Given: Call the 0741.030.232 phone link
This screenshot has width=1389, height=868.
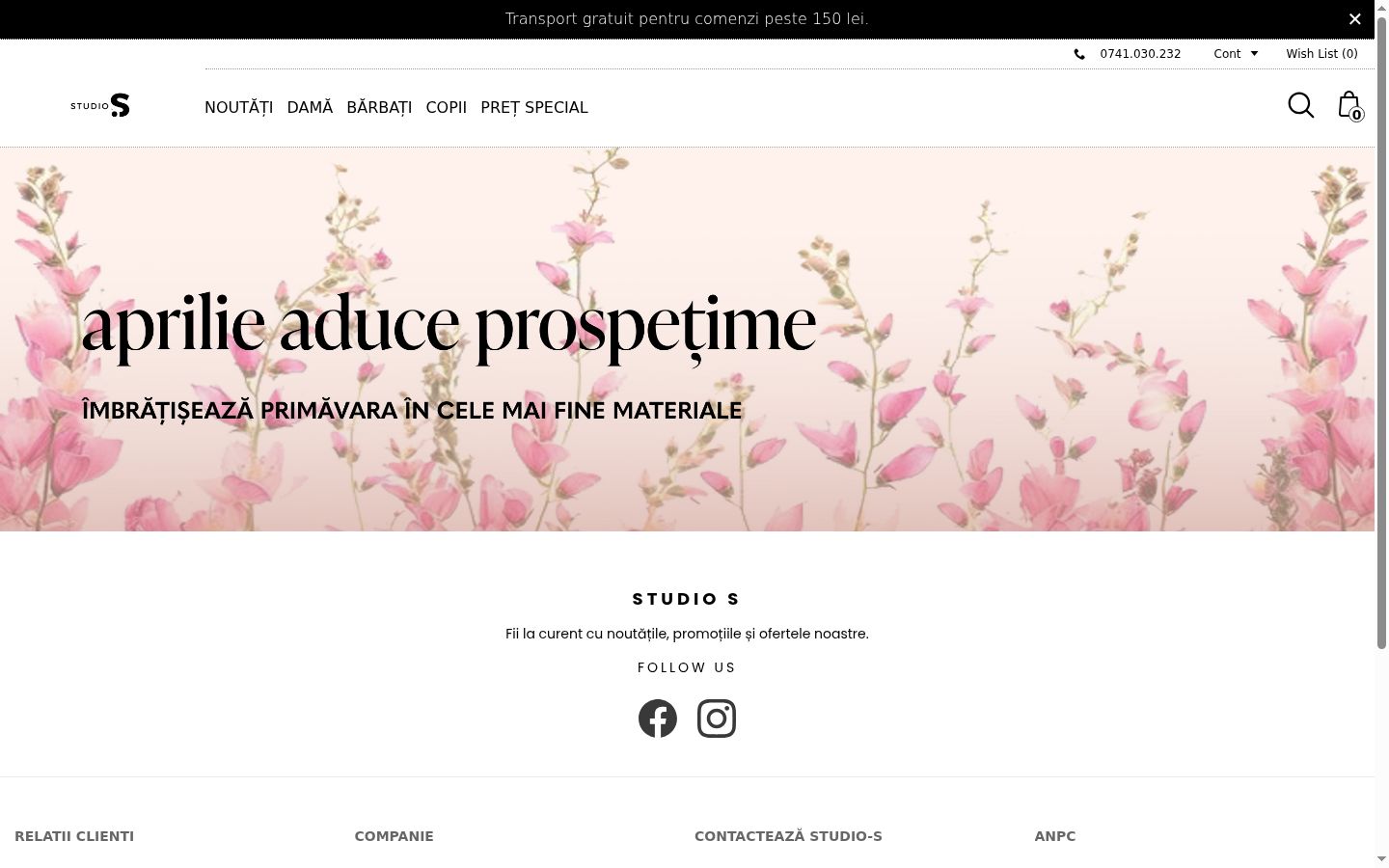Looking at the screenshot, I should (1140, 54).
